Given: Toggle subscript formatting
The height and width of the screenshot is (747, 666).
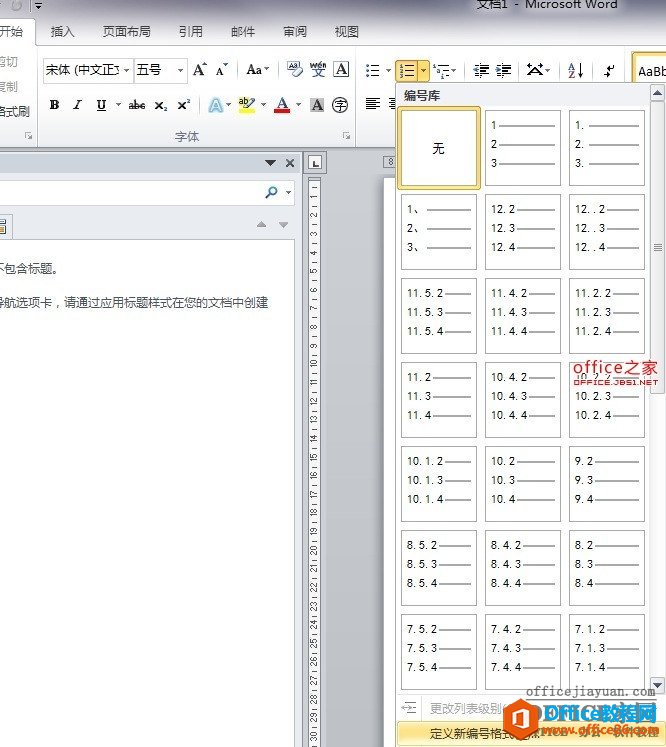Looking at the screenshot, I should (161, 105).
